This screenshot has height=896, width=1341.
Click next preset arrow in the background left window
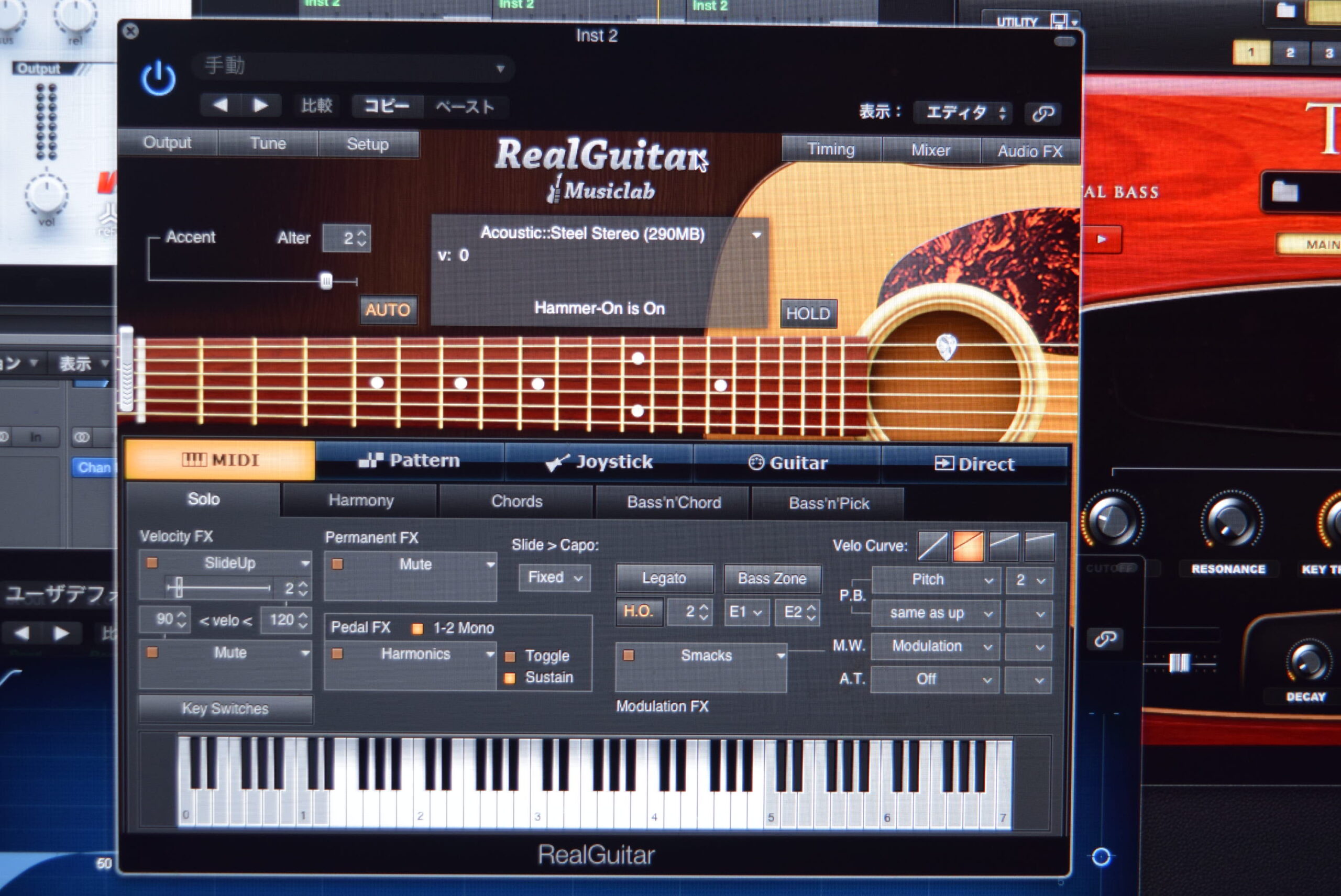click(61, 633)
